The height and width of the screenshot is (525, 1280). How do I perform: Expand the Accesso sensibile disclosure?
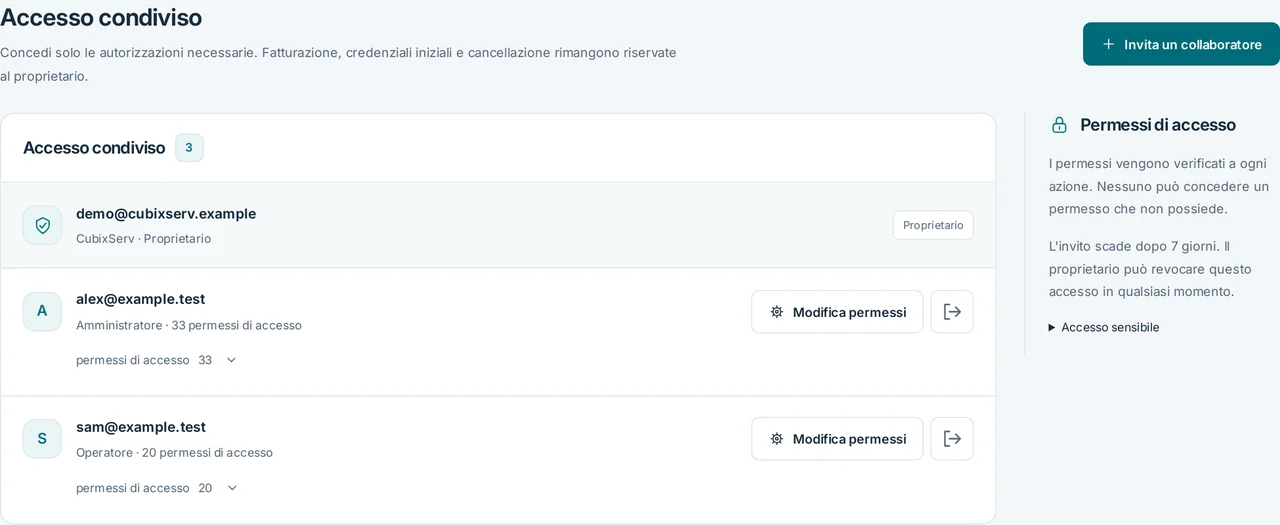pyautogui.click(x=1104, y=327)
